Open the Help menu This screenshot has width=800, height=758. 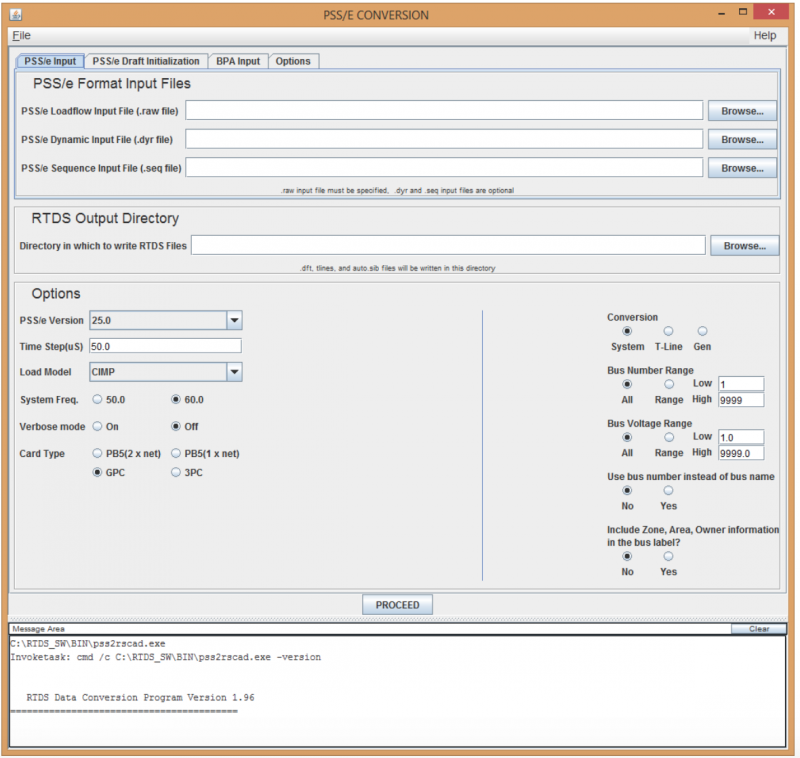click(764, 35)
